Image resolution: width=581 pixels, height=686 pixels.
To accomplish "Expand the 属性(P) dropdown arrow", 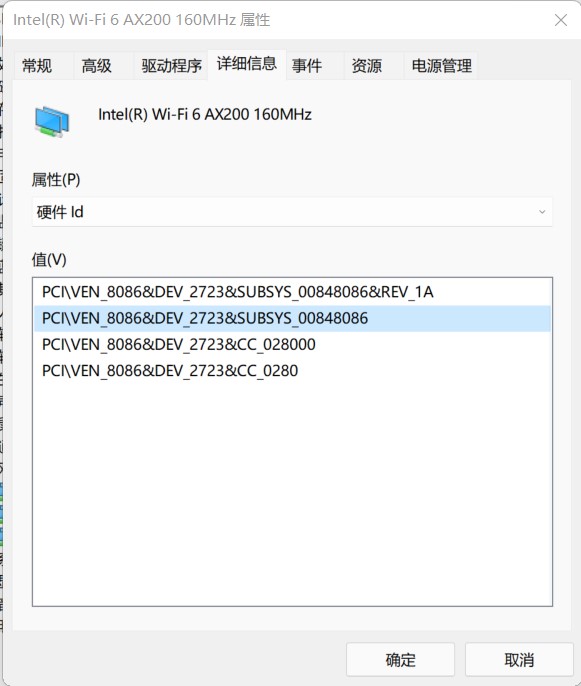I will [542, 212].
